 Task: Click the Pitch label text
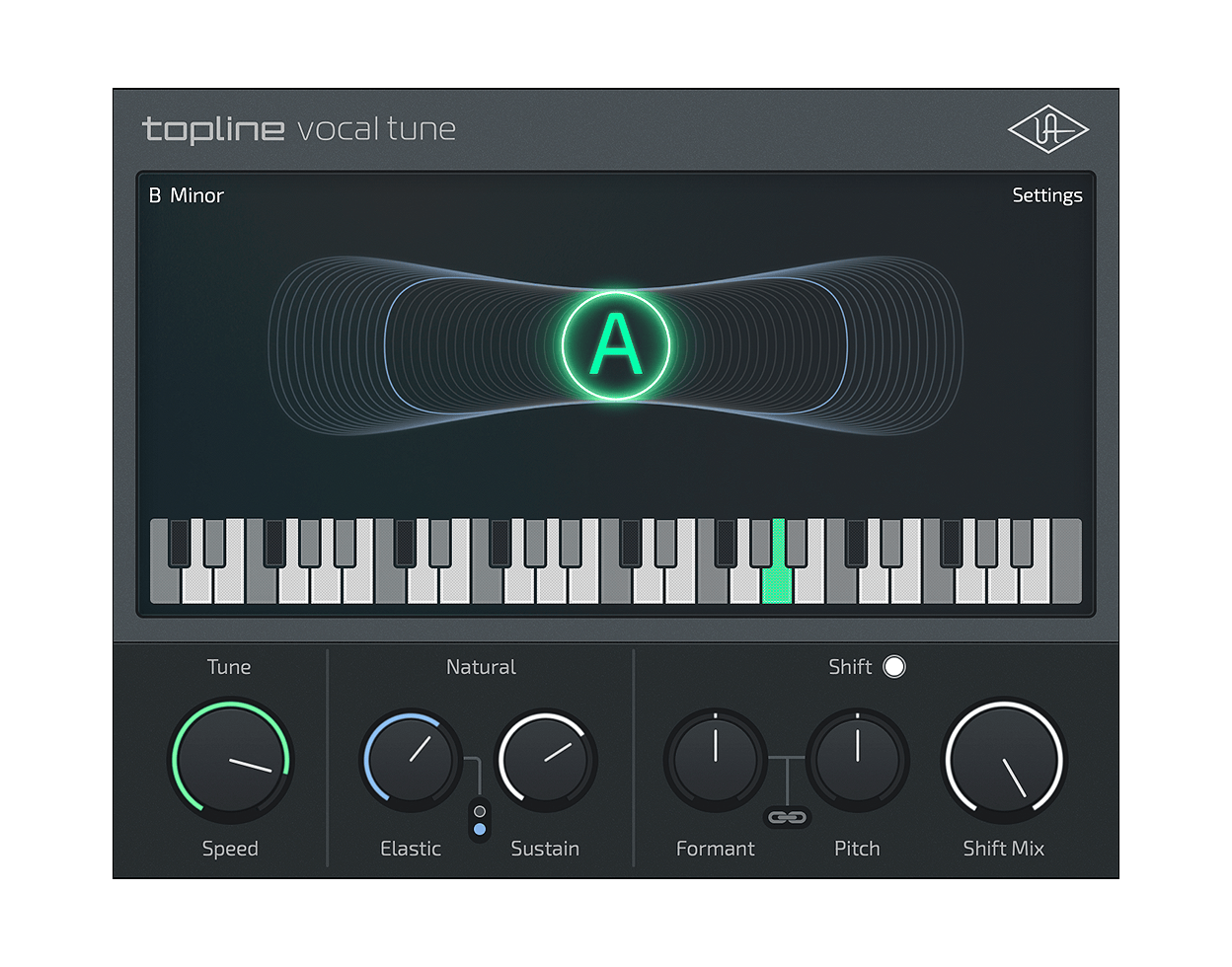[857, 849]
